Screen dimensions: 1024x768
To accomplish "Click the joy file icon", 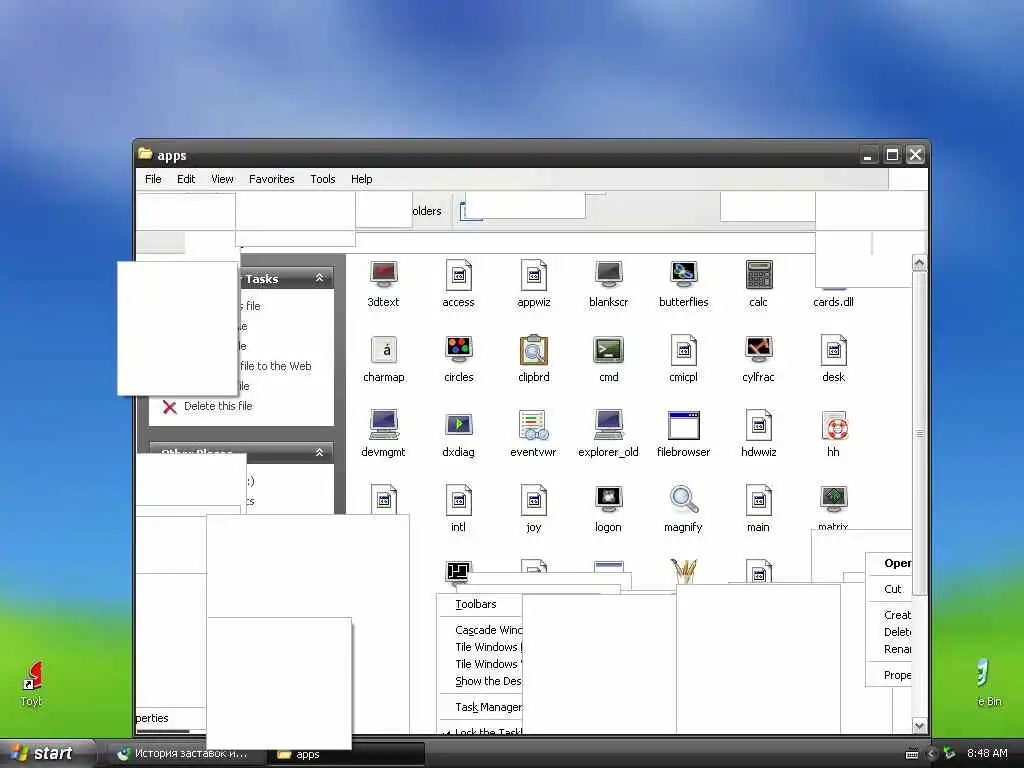I will pyautogui.click(x=534, y=500).
